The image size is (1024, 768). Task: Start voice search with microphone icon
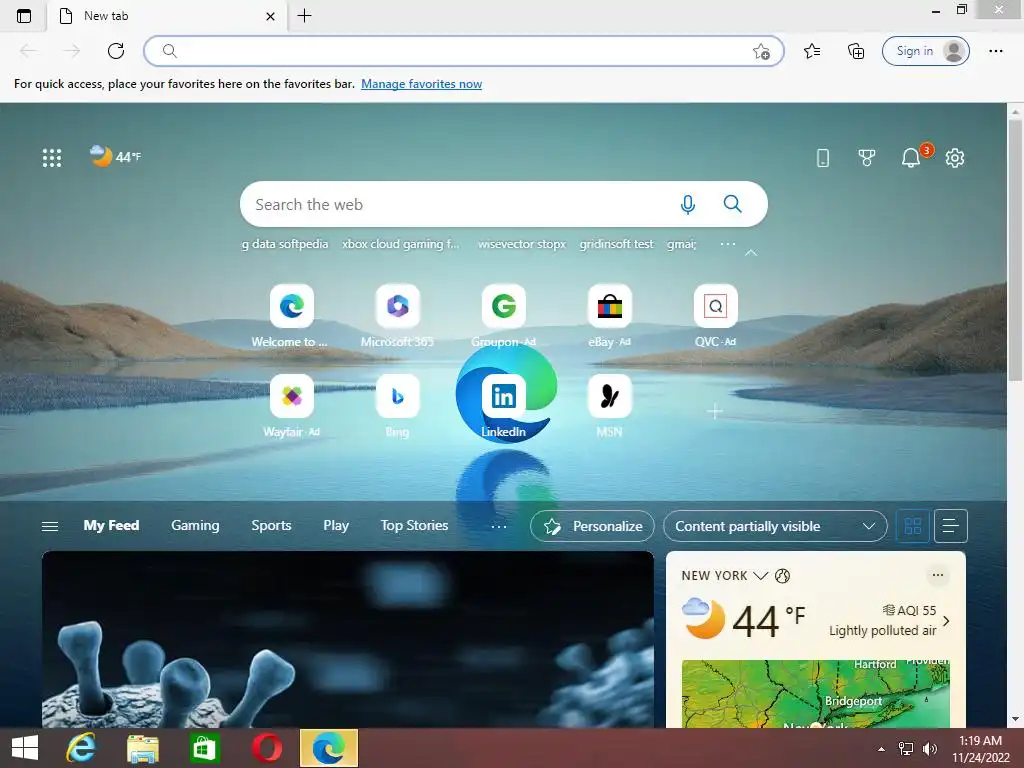687,204
